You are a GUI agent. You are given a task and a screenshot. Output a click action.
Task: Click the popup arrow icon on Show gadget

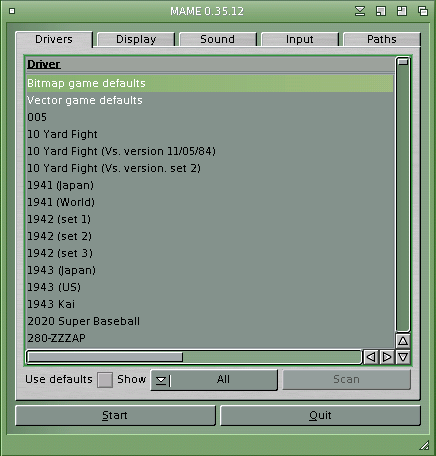pos(161,380)
